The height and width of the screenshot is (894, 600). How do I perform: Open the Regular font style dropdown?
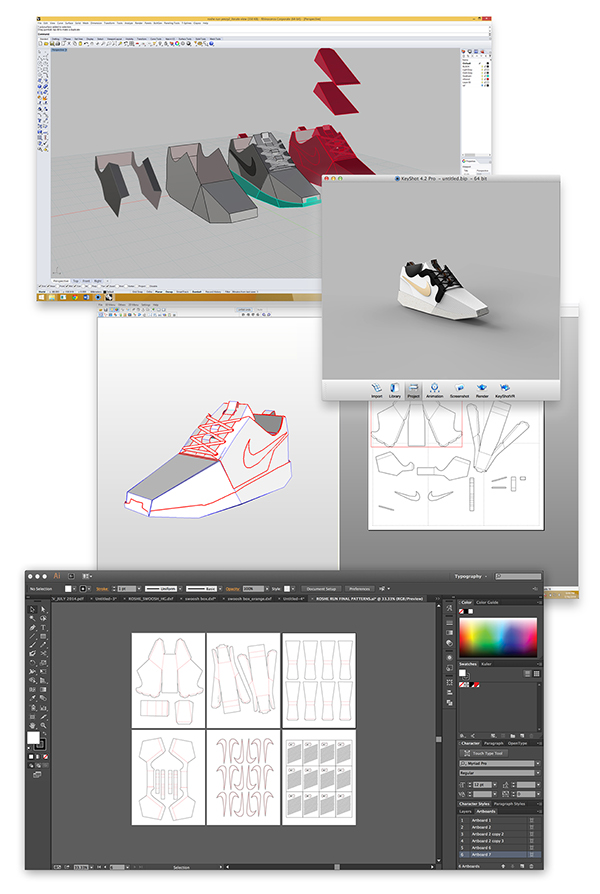[x=537, y=773]
